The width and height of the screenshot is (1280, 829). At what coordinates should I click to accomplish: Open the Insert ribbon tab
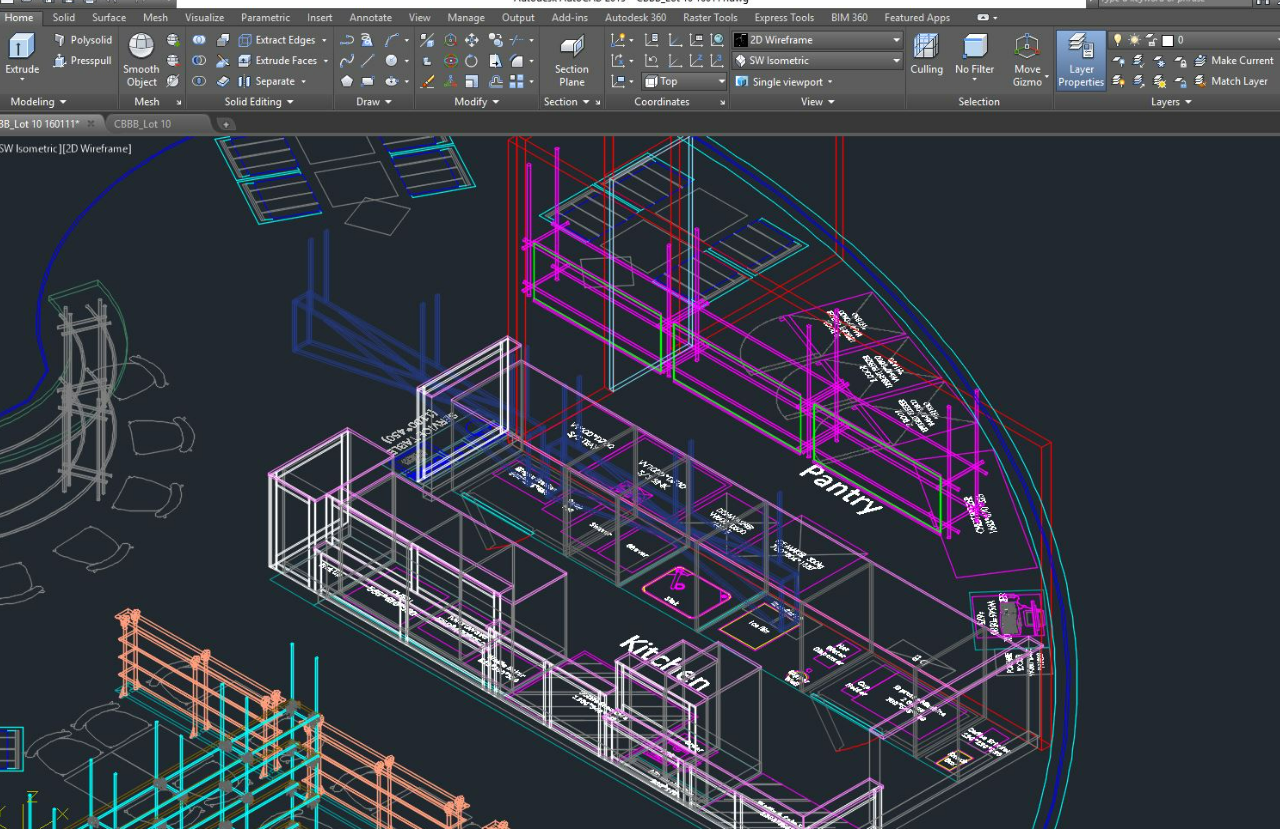pos(320,17)
